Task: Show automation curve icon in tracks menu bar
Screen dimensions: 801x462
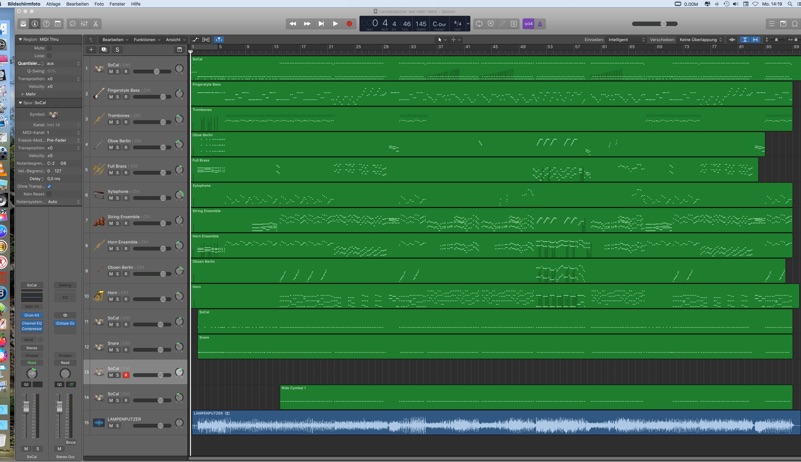Action: [x=196, y=39]
